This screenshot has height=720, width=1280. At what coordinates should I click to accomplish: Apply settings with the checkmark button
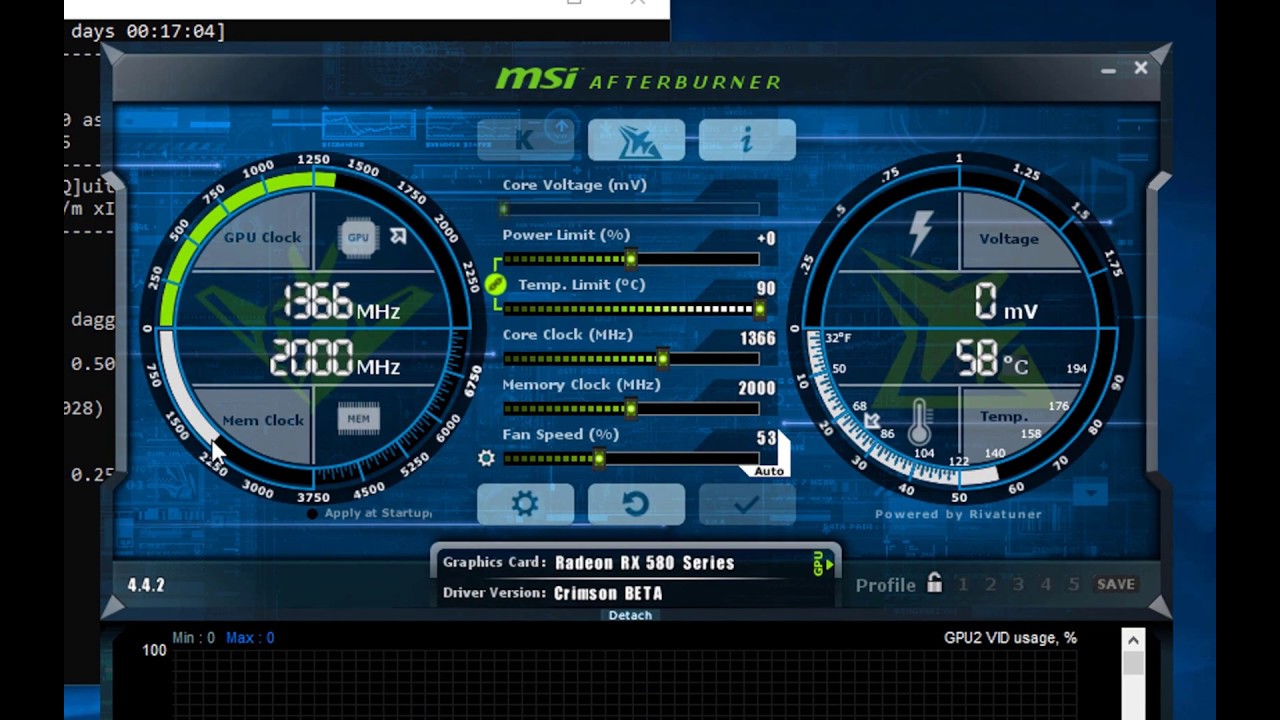pos(747,504)
